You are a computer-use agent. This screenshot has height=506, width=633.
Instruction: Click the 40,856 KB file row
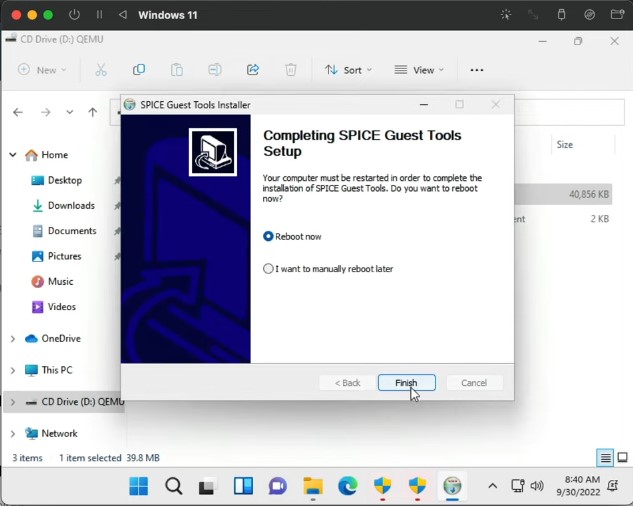564,194
